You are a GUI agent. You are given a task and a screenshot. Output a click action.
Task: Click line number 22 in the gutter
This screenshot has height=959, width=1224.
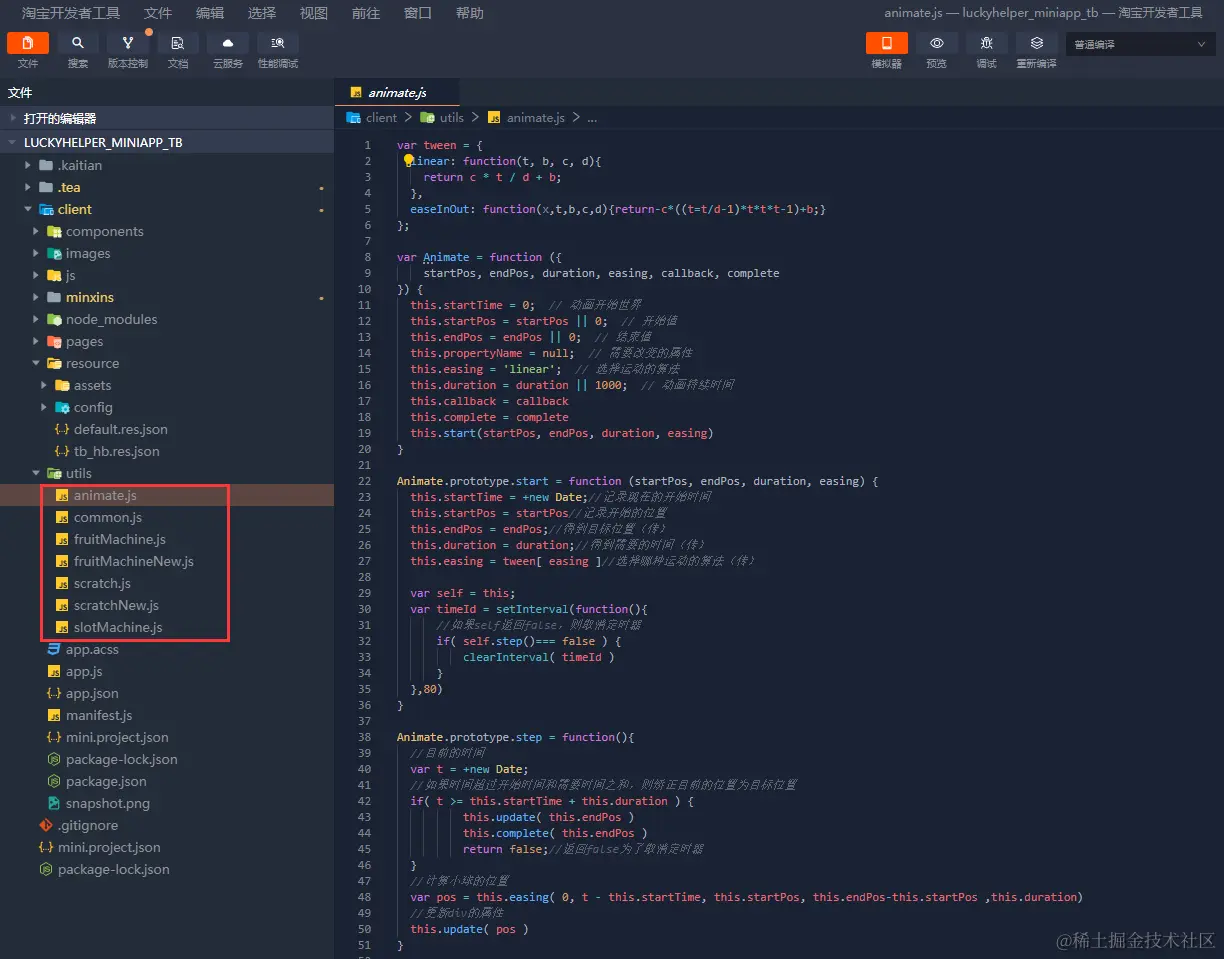pyautogui.click(x=365, y=481)
